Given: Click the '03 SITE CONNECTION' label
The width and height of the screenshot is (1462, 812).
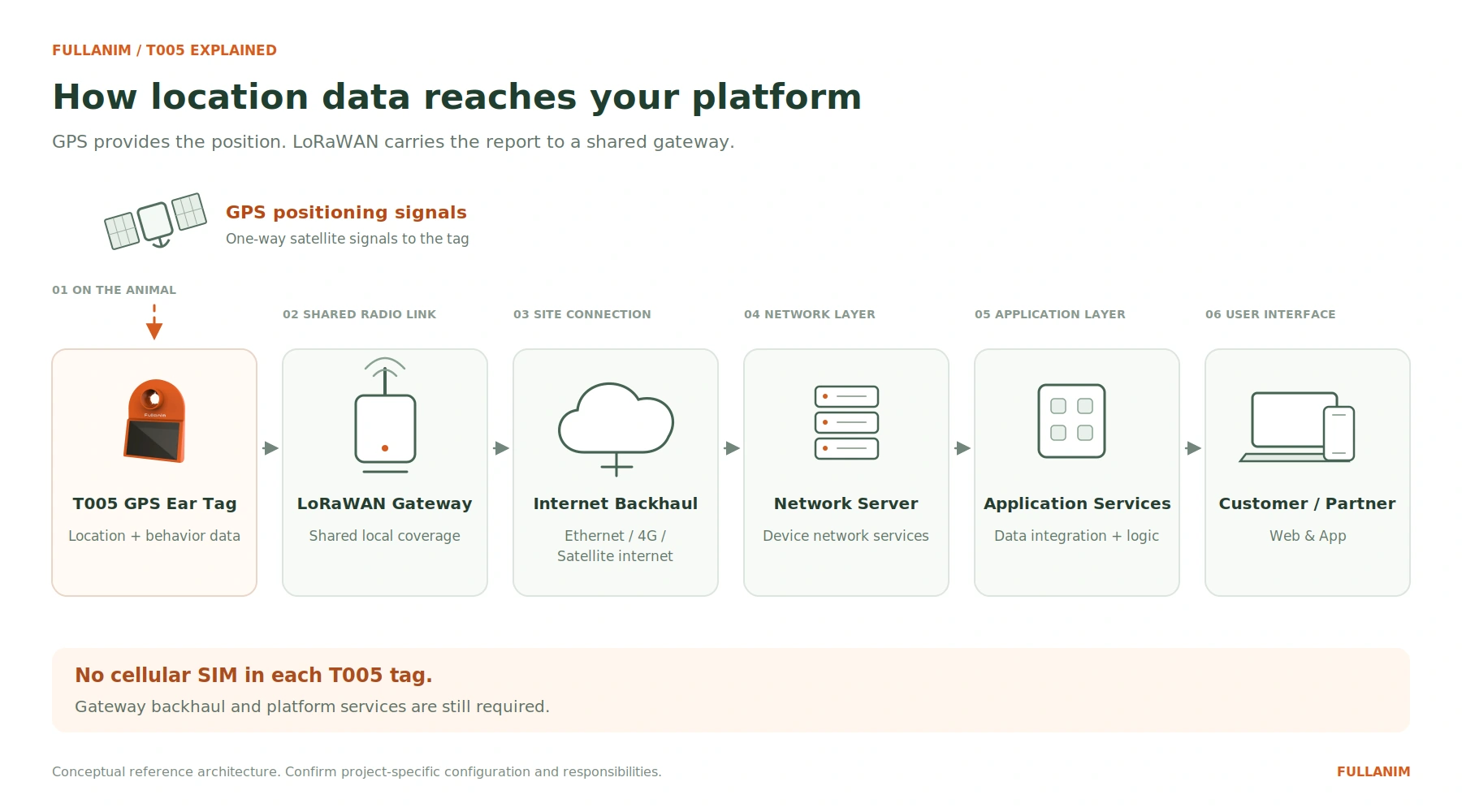Looking at the screenshot, I should [582, 314].
